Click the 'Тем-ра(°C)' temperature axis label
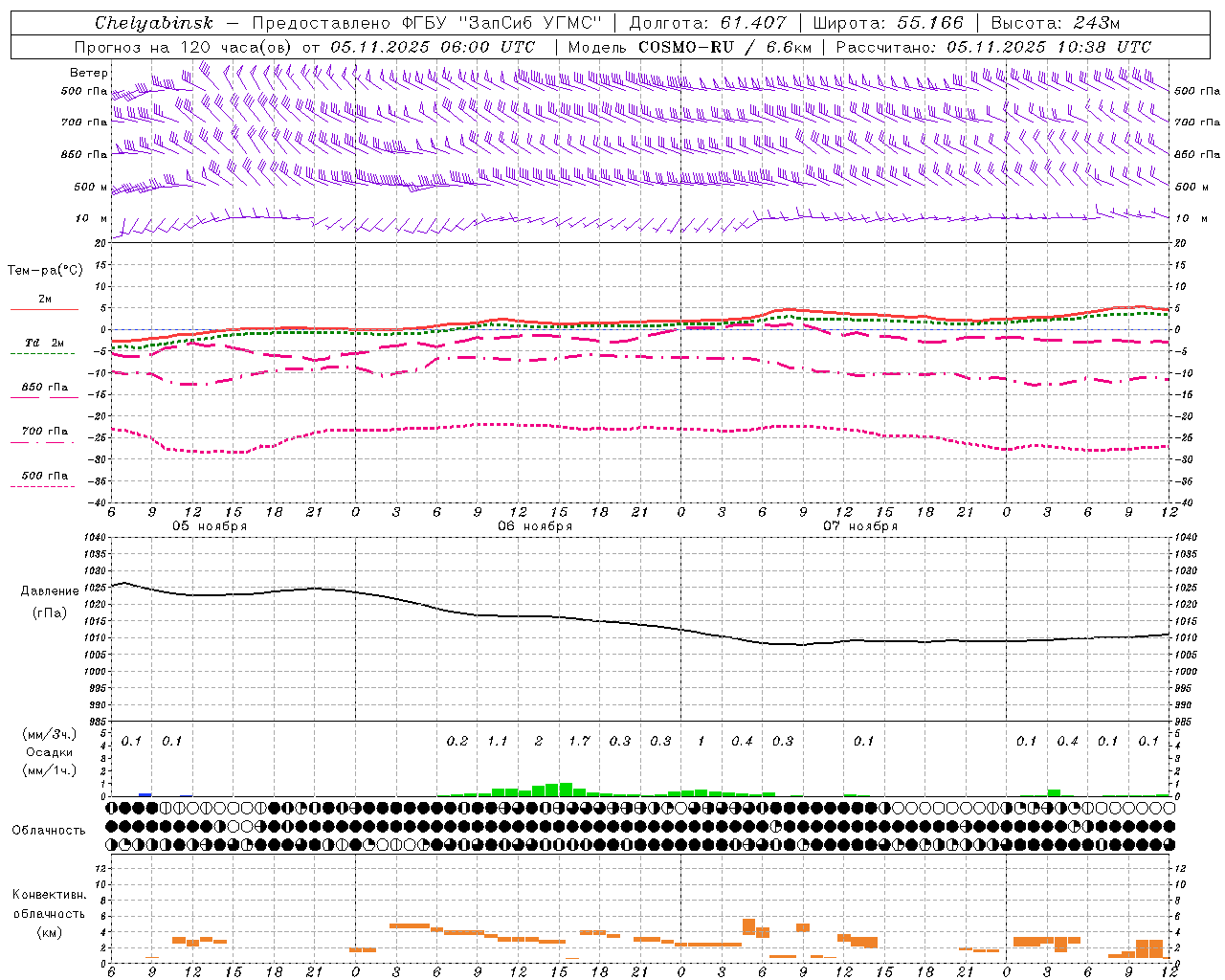Viewport: 1225px width, 980px height. coord(46,271)
